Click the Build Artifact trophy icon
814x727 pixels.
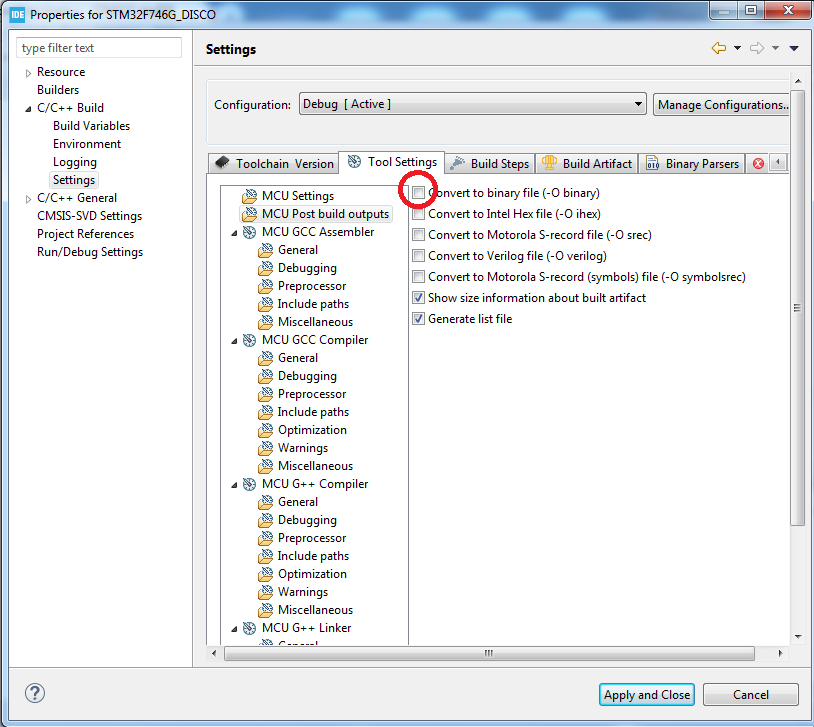(x=549, y=163)
